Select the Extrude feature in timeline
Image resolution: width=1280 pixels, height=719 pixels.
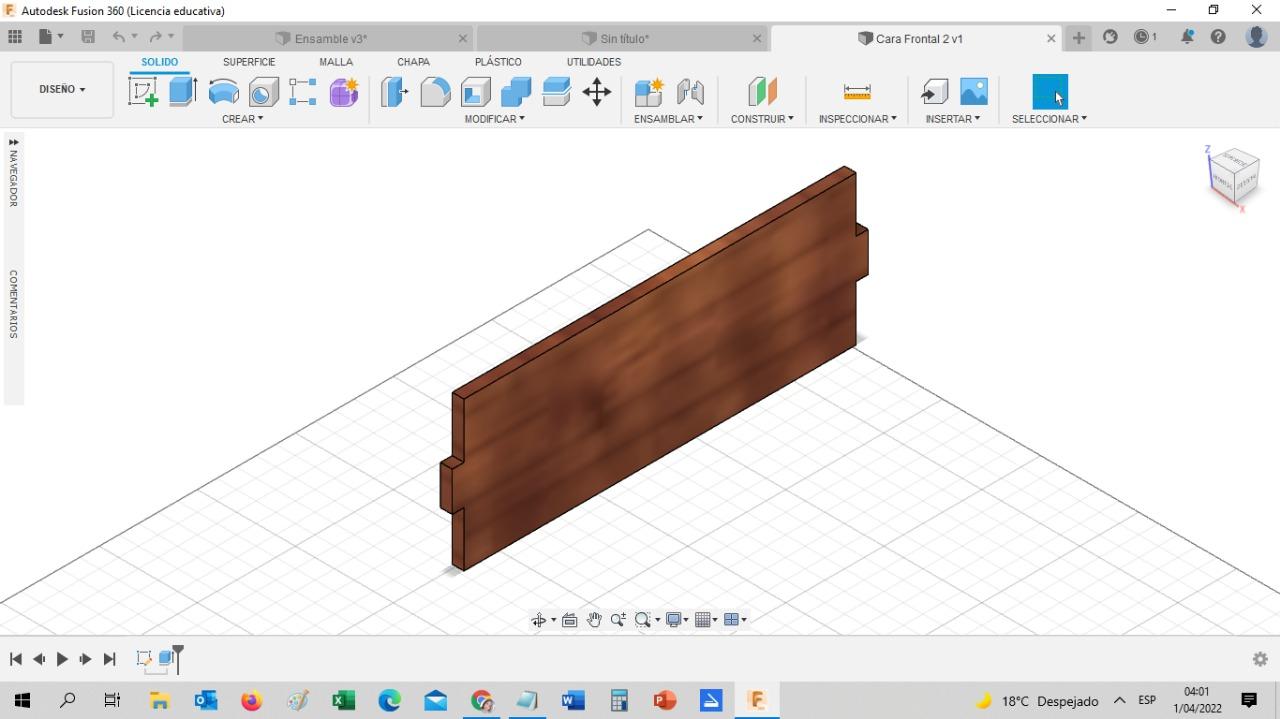[x=166, y=659]
